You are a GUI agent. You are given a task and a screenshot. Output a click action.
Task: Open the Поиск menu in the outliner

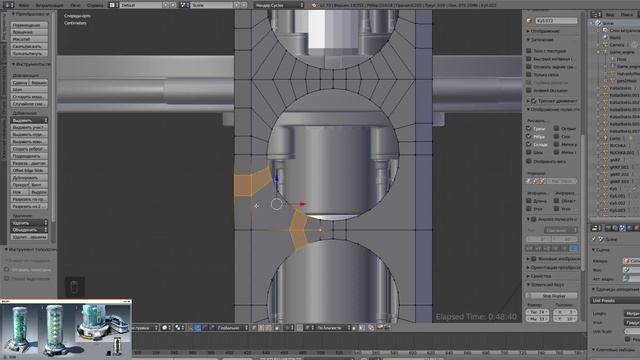tap(627, 14)
